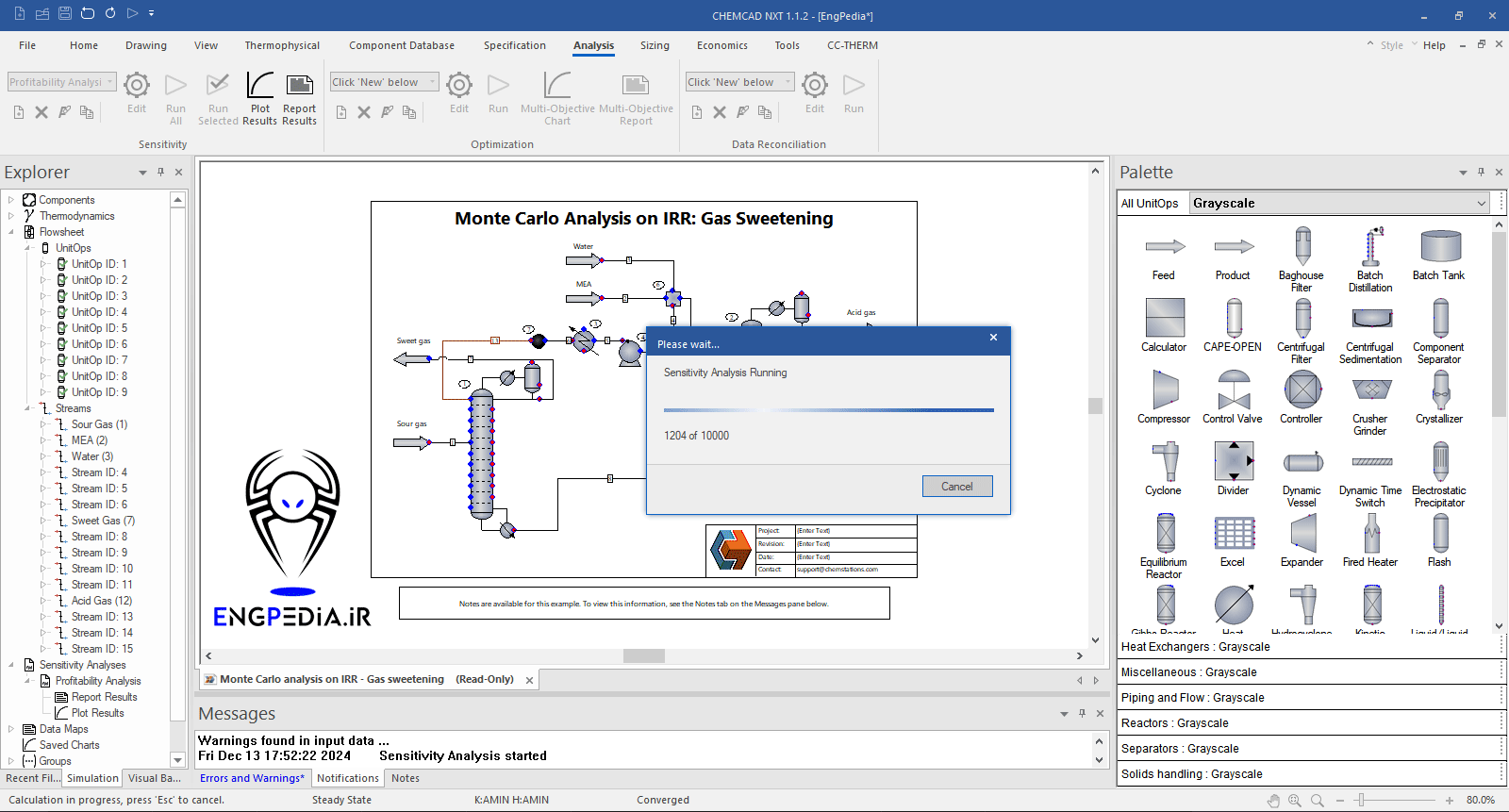1509x812 pixels.
Task: Collapse the Streams tree node
Action: tap(27, 408)
